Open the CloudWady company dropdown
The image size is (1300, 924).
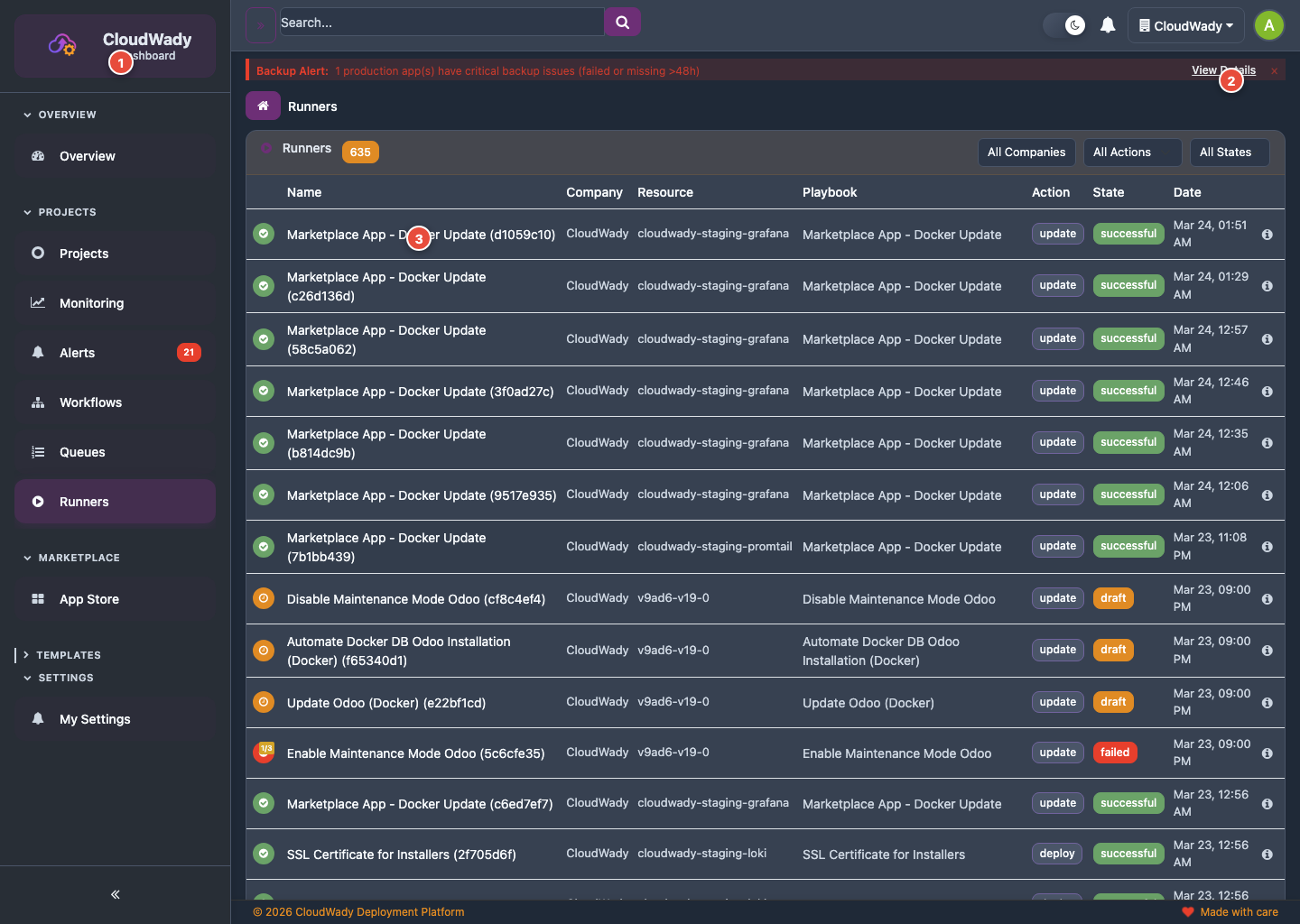click(x=1185, y=26)
